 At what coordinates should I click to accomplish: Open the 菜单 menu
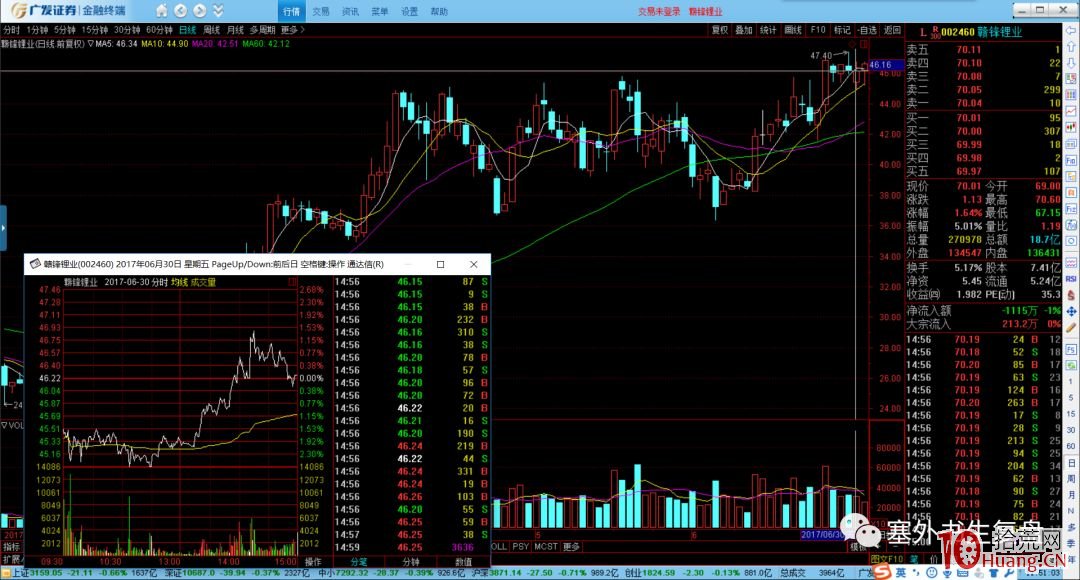[x=380, y=11]
